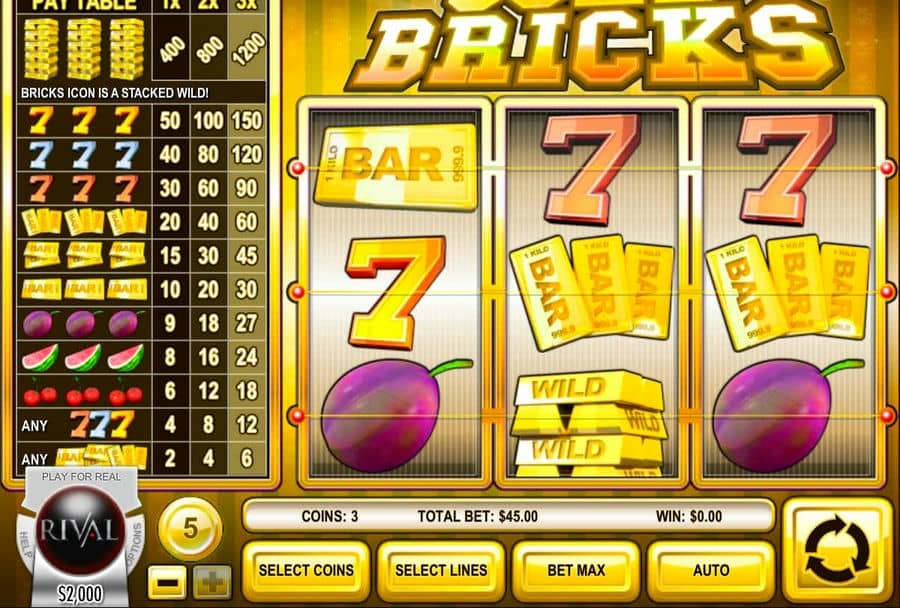Click the triple BAR symbol on middle reel
The width and height of the screenshot is (900, 608).
click(591, 291)
